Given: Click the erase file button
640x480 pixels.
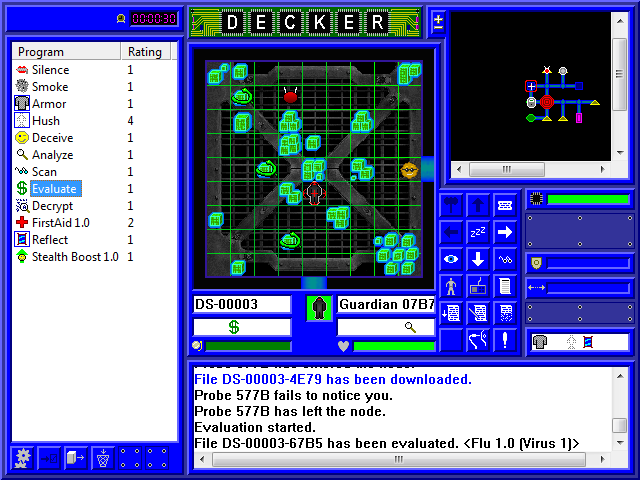Looking at the screenshot, I should pos(505,313).
